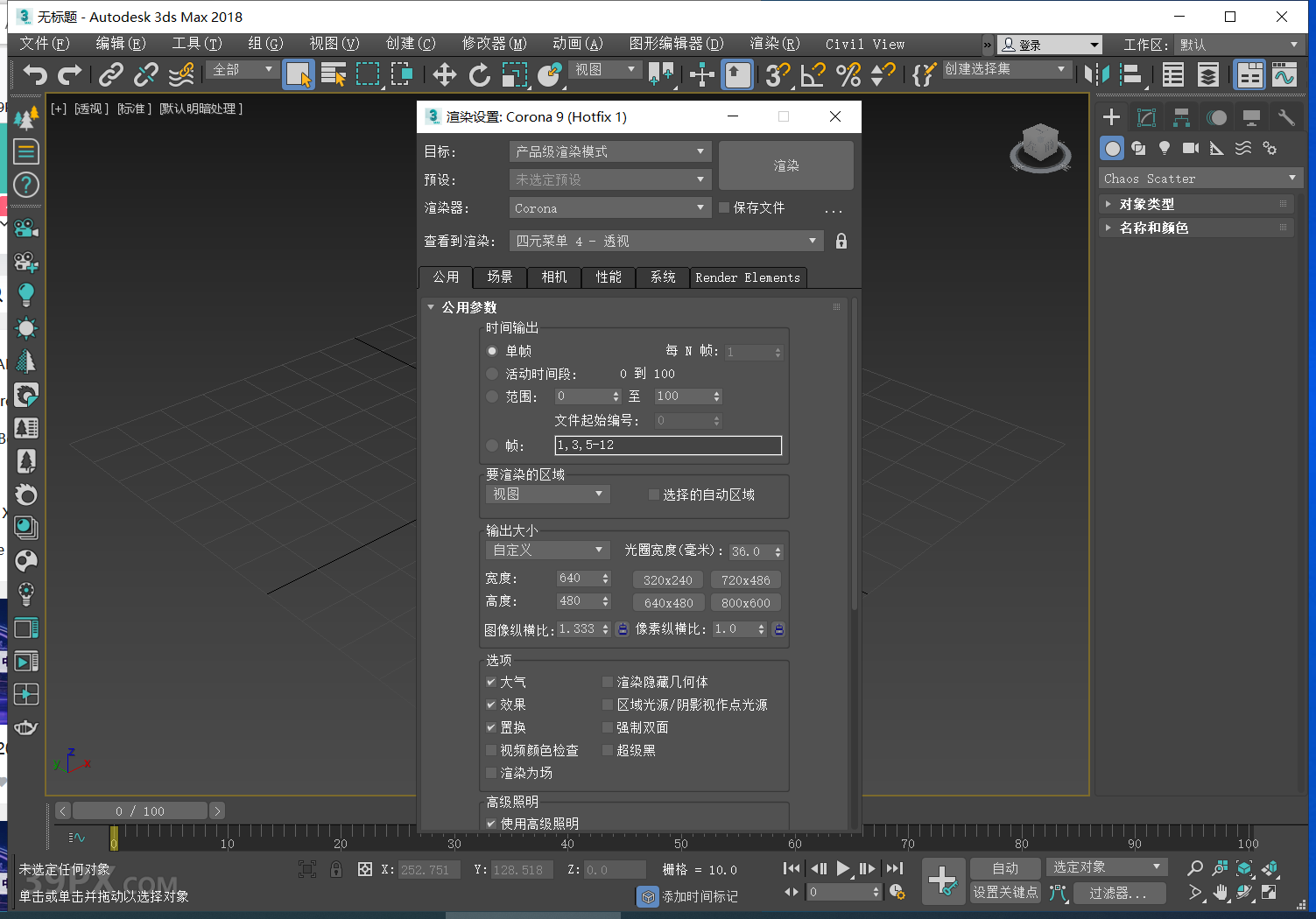Click the Undo arrow icon
The height and width of the screenshot is (919, 1316).
[35, 75]
